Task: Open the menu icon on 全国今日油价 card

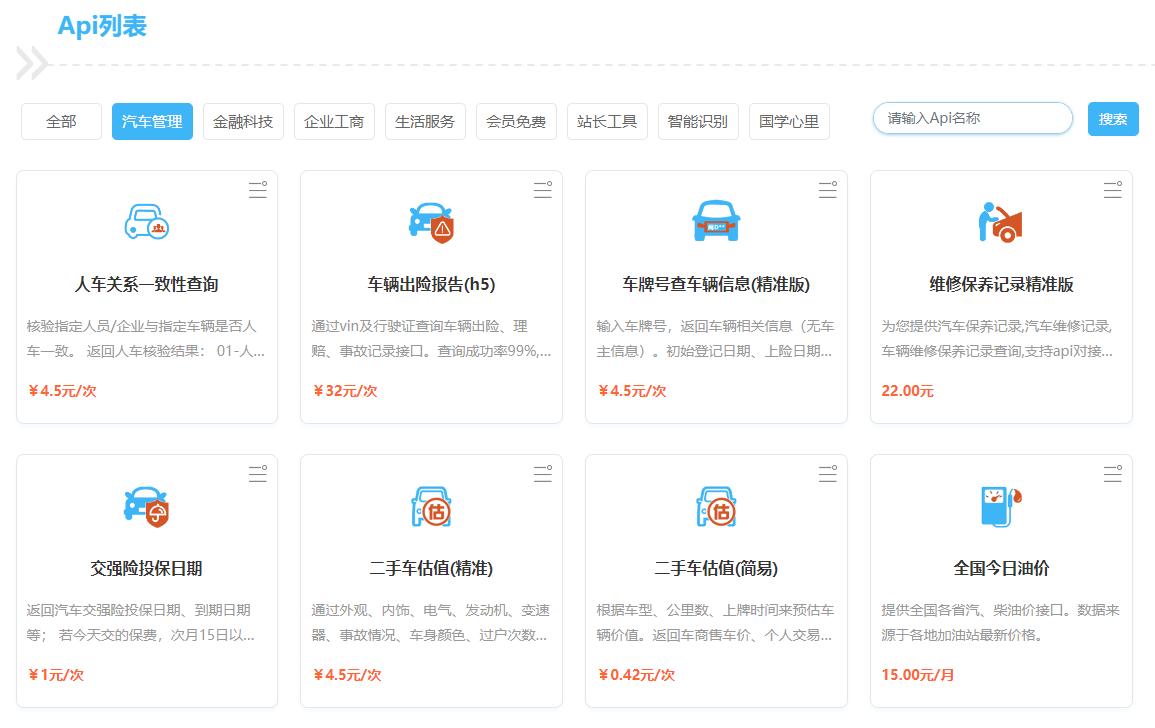Action: (x=1112, y=474)
